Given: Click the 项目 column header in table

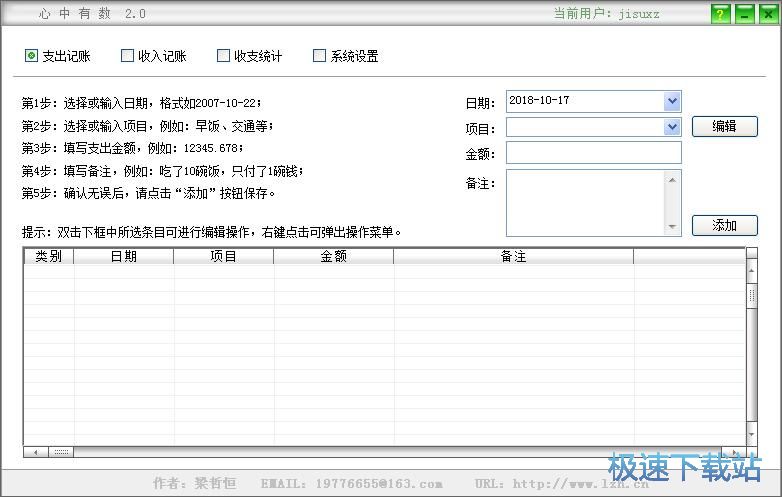Looking at the screenshot, I should [x=223, y=256].
